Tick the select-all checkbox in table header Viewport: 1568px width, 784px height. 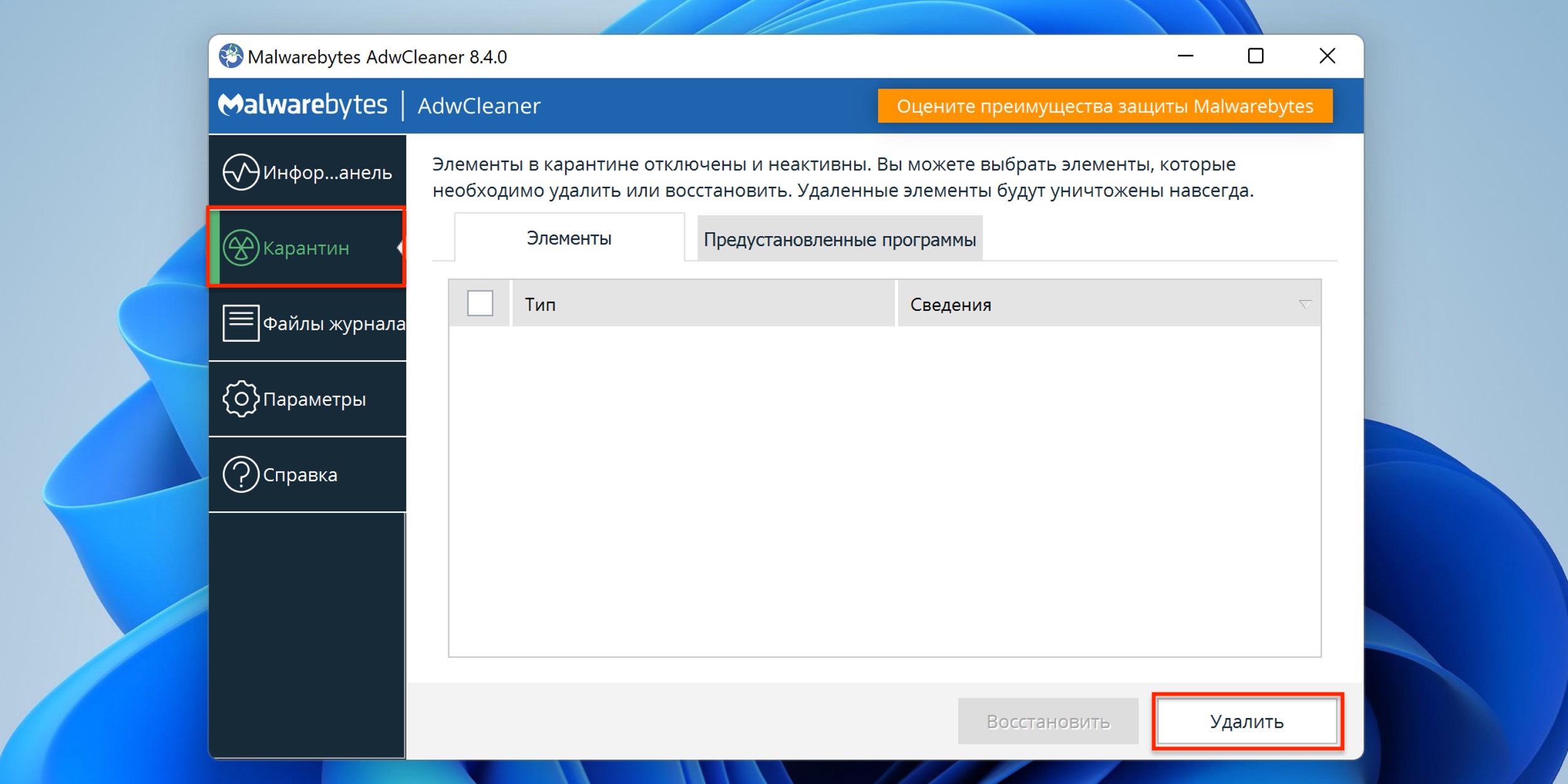point(480,304)
